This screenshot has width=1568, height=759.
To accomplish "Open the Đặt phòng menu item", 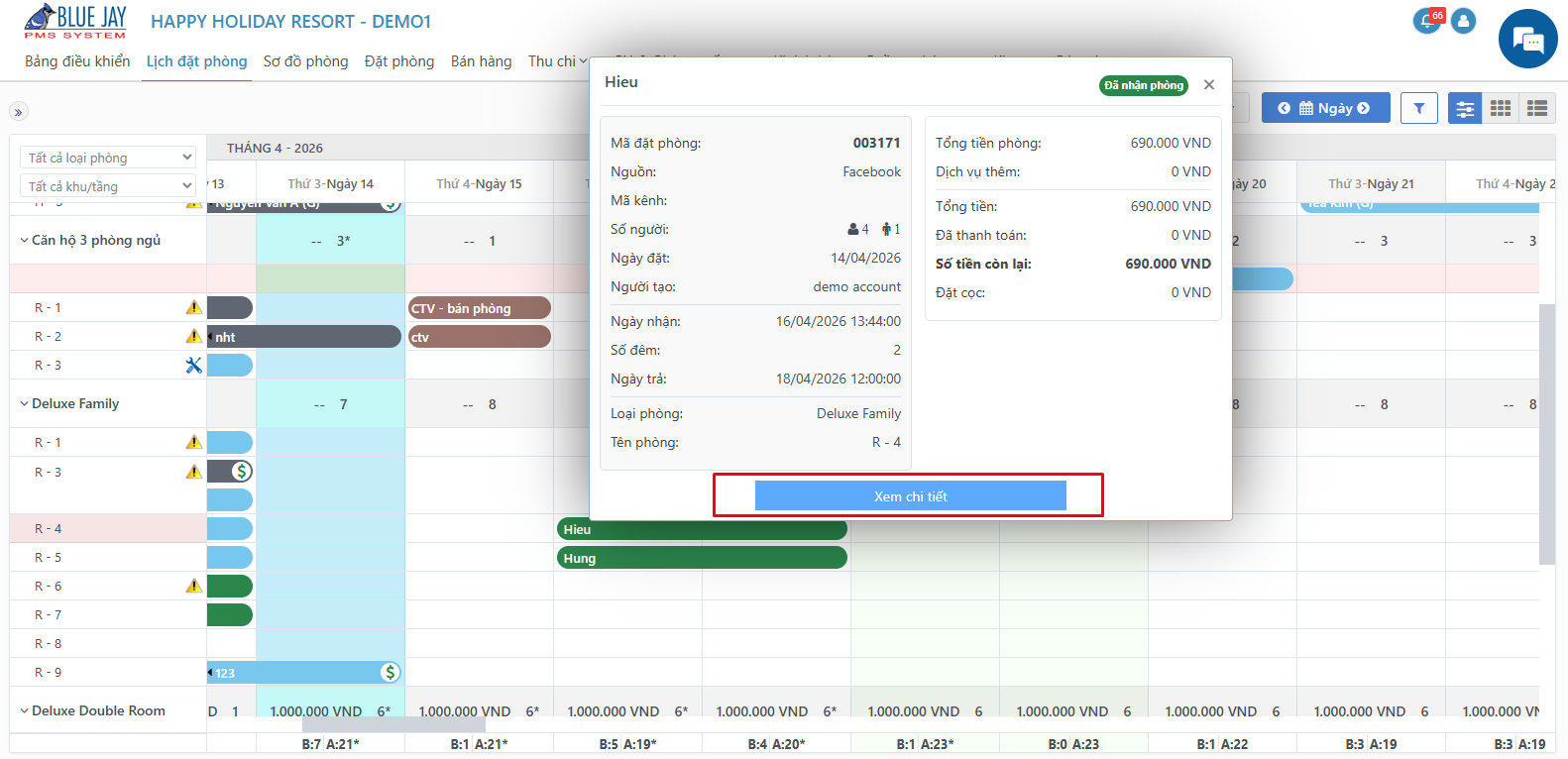I will pos(399,61).
